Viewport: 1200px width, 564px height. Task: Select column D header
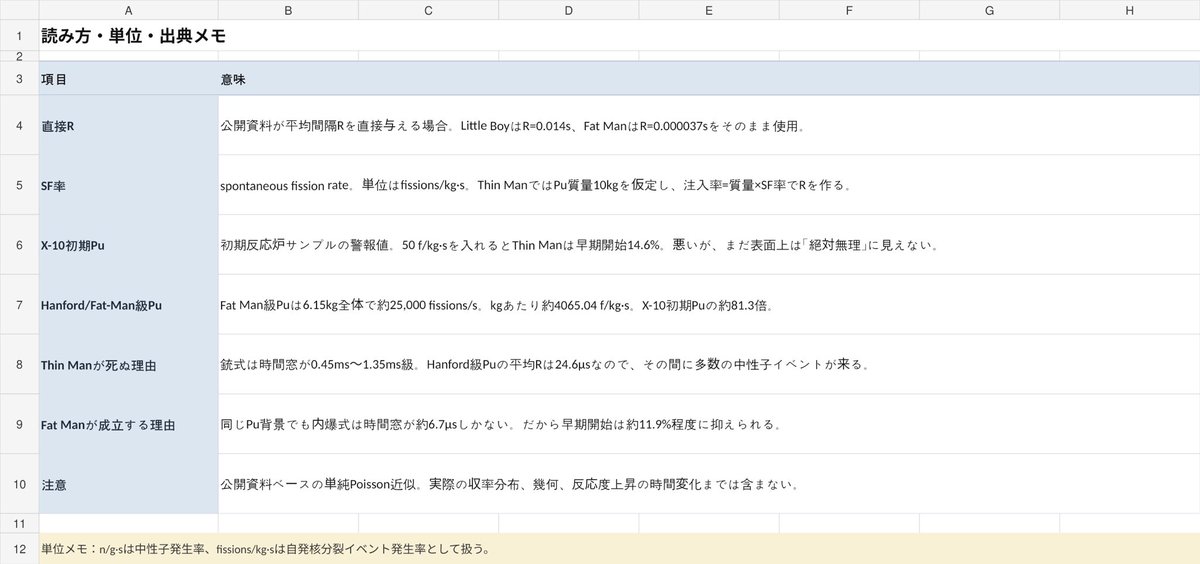[568, 10]
